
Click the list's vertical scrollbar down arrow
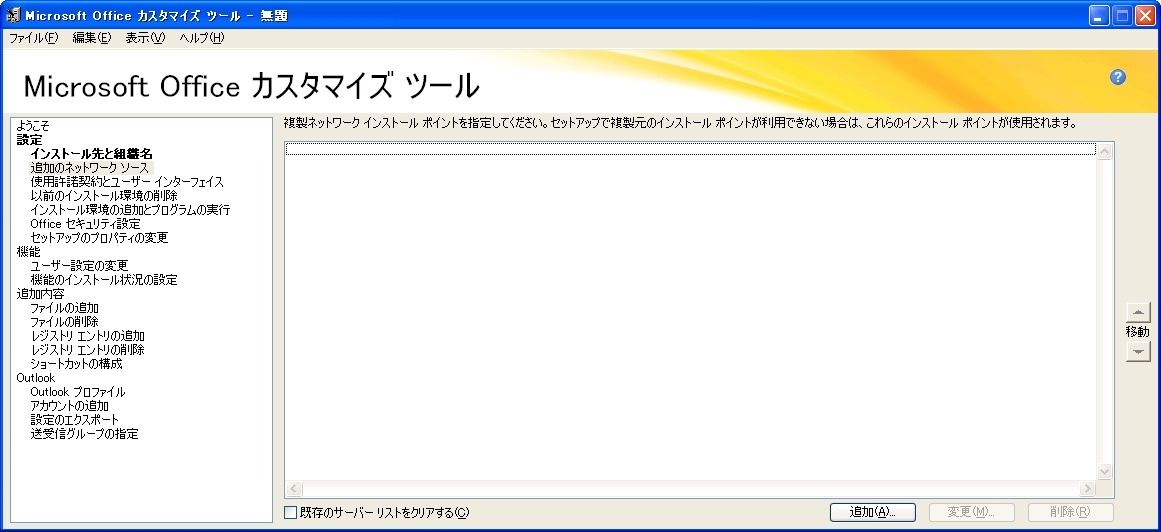(x=1104, y=471)
